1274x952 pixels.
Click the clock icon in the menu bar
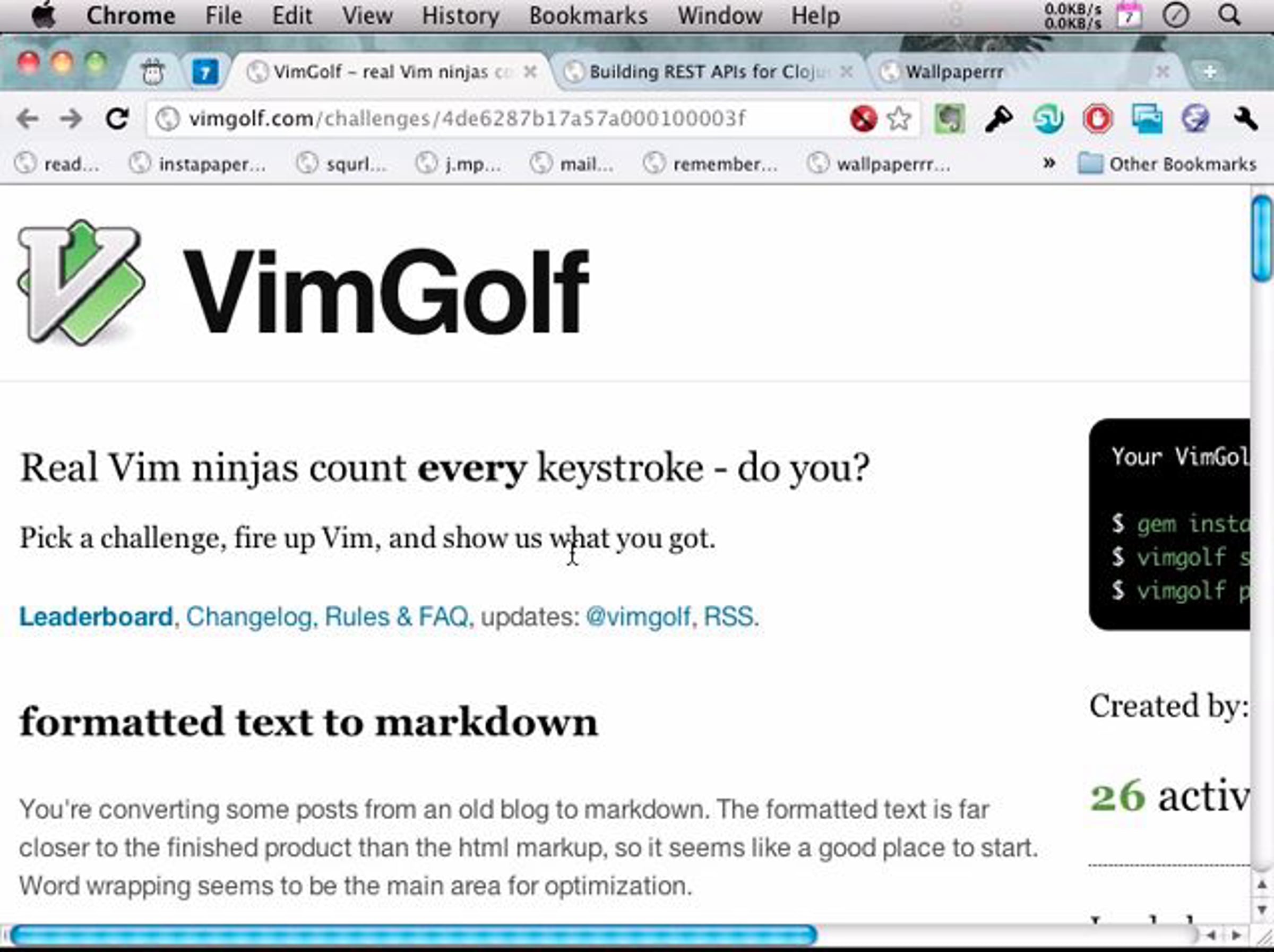tap(1175, 15)
